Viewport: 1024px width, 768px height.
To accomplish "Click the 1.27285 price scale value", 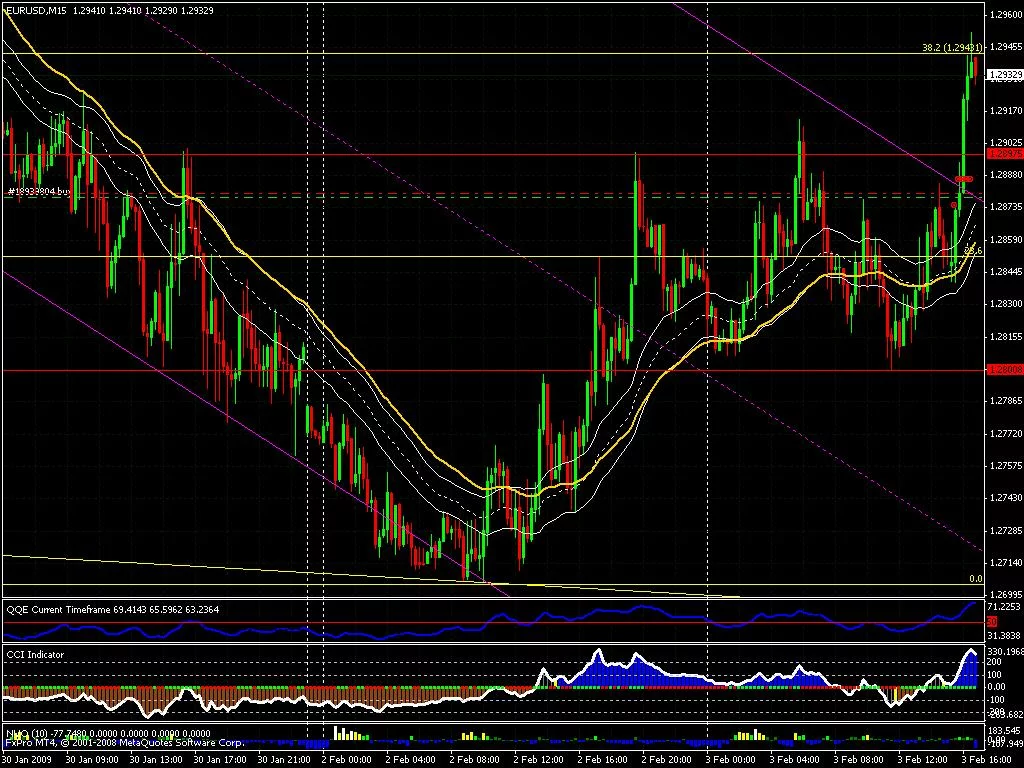I will point(1006,530).
